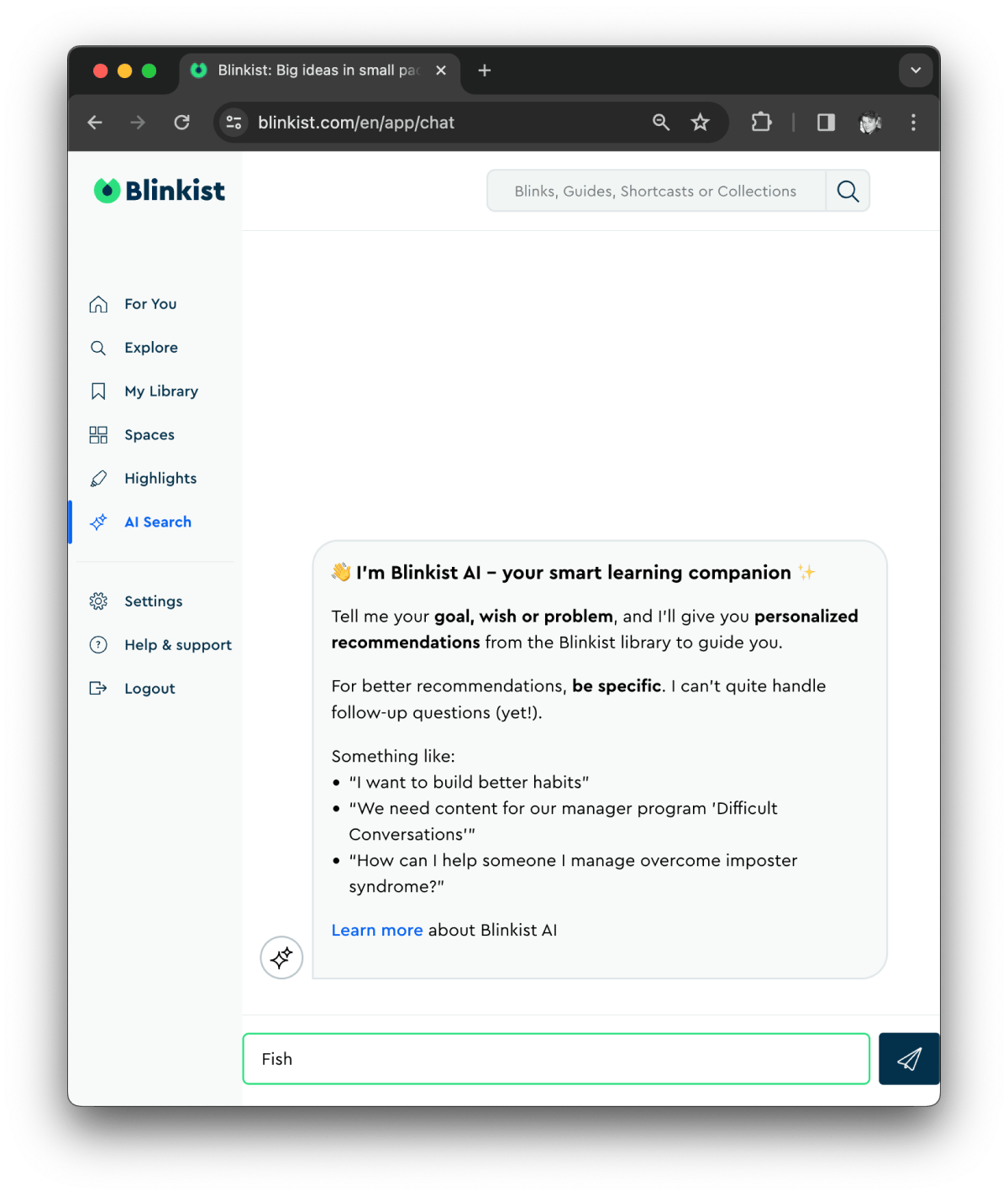Click the Blinkist logo
Viewport: 1008px width, 1196px height.
point(159,191)
